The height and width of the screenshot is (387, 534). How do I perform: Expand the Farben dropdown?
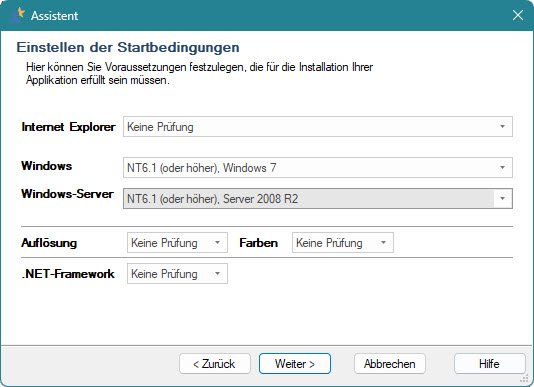coord(343,243)
